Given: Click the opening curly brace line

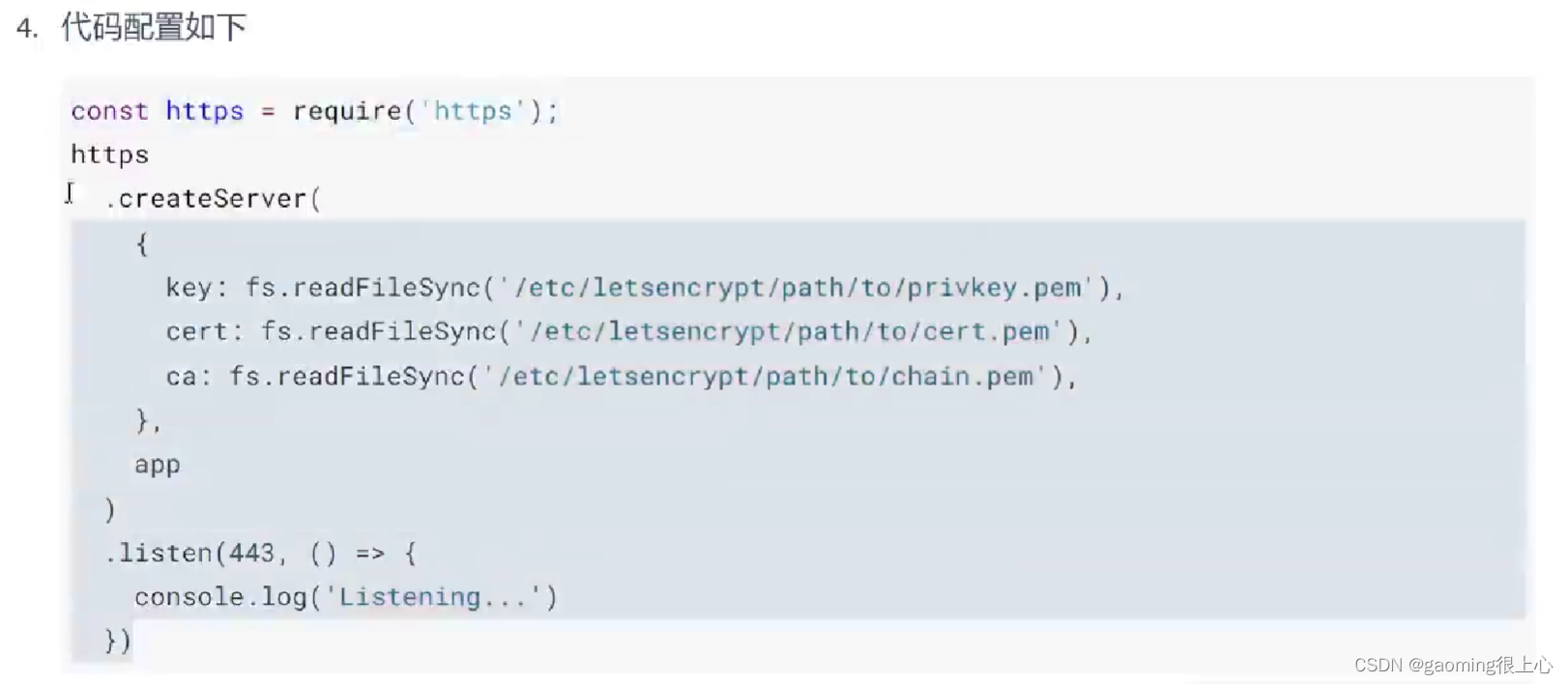Looking at the screenshot, I should (142, 243).
